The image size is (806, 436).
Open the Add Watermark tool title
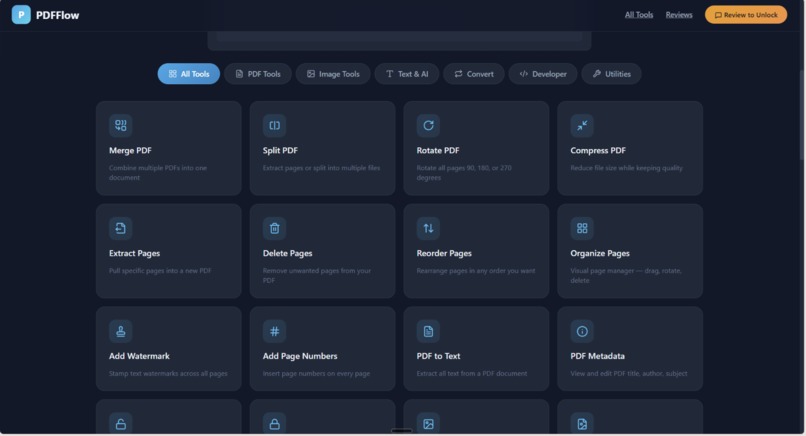pos(139,356)
